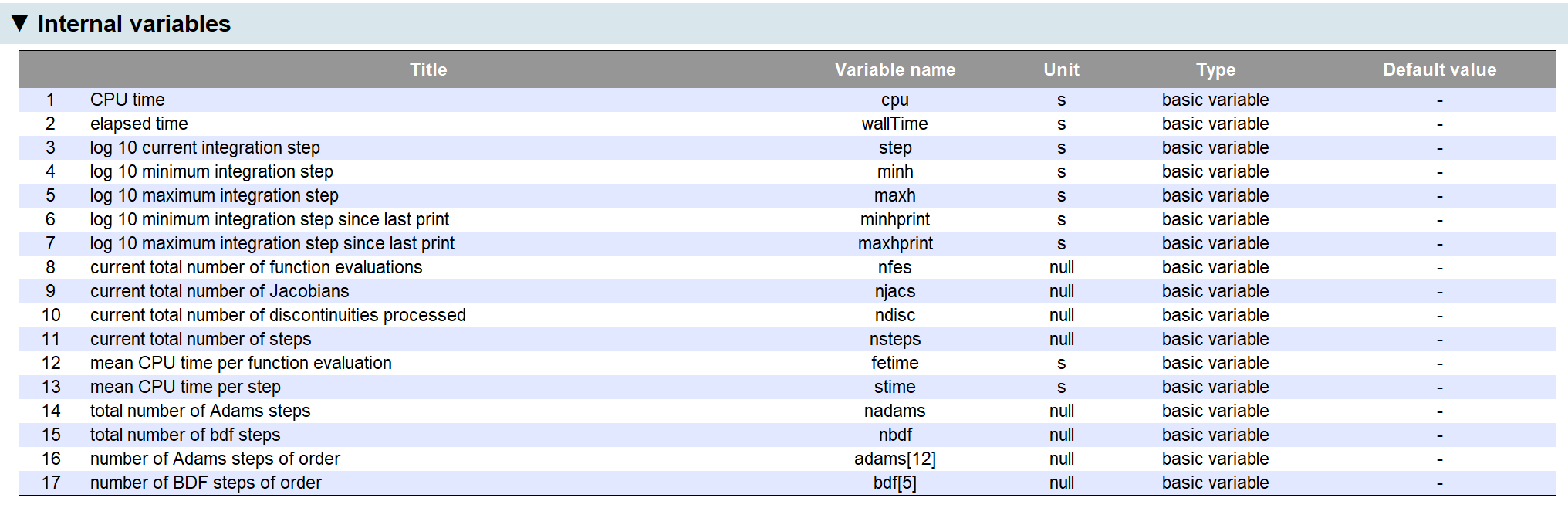Click the default value dash in cpu row
Screen dimensions: 1568x508
click(1440, 100)
